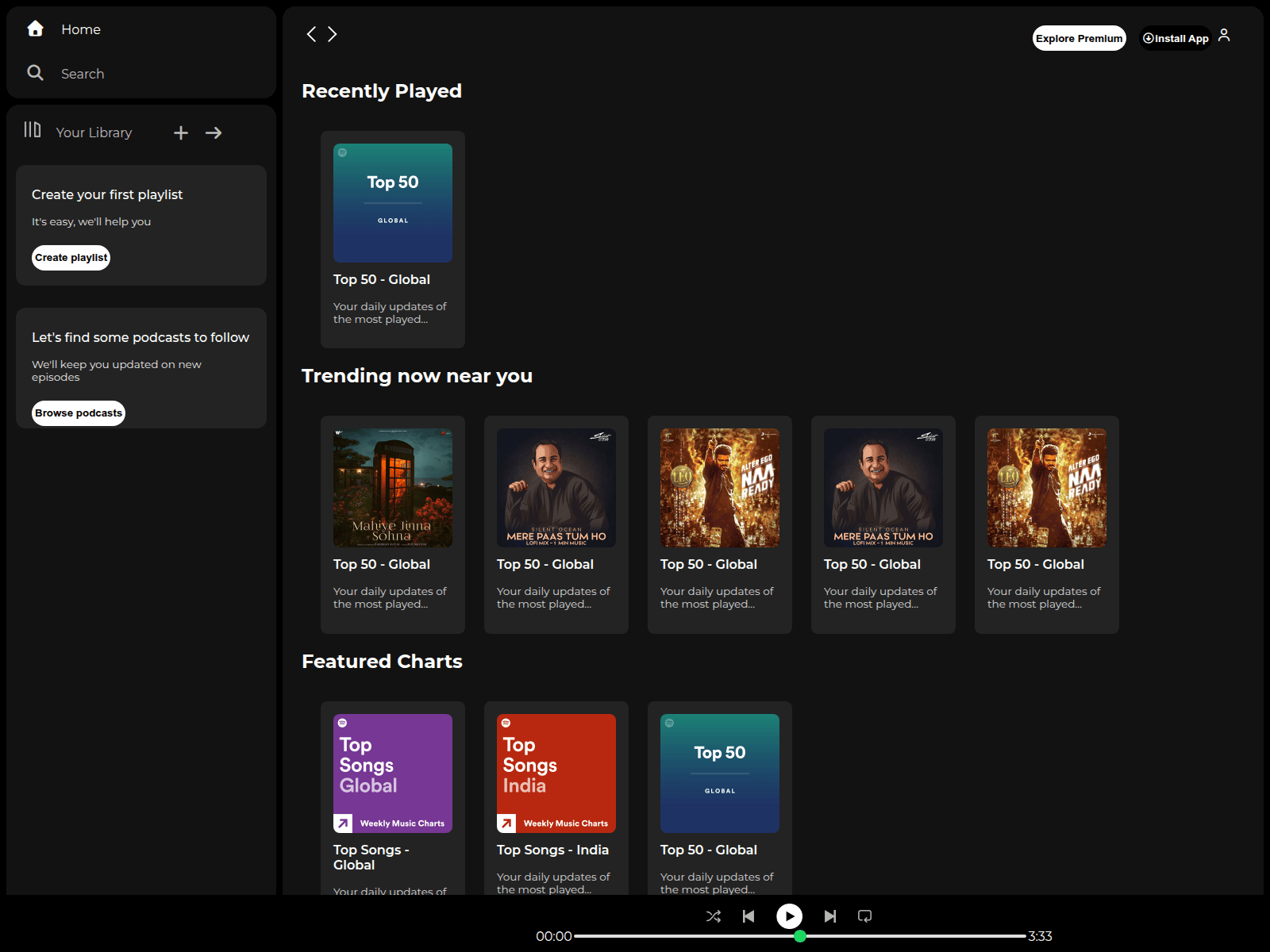Open the Mahiye Jinna Sohna cover art

pos(393,488)
